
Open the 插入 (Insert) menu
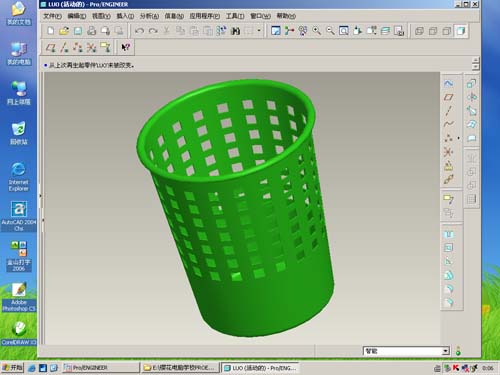125,16
